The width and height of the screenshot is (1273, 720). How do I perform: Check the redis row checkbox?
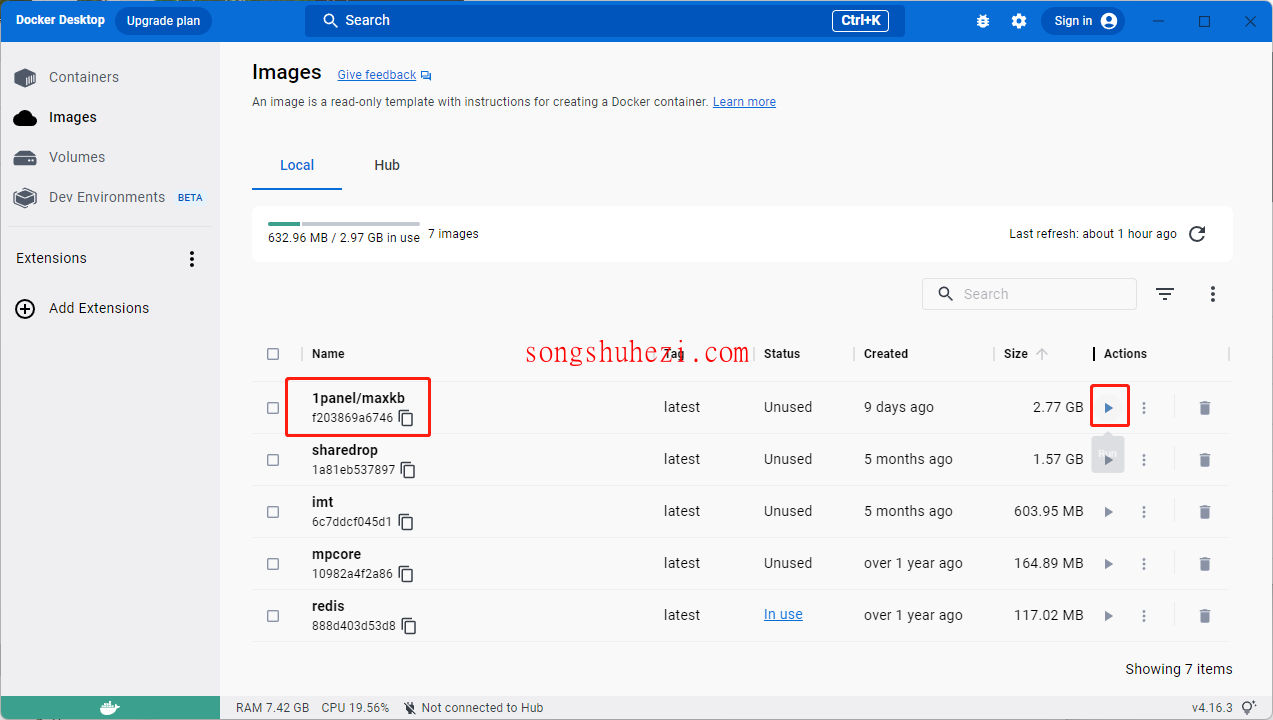pyautogui.click(x=273, y=616)
